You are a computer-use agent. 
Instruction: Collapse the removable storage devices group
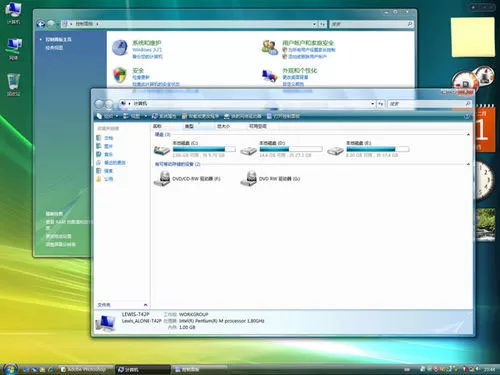[x=468, y=164]
